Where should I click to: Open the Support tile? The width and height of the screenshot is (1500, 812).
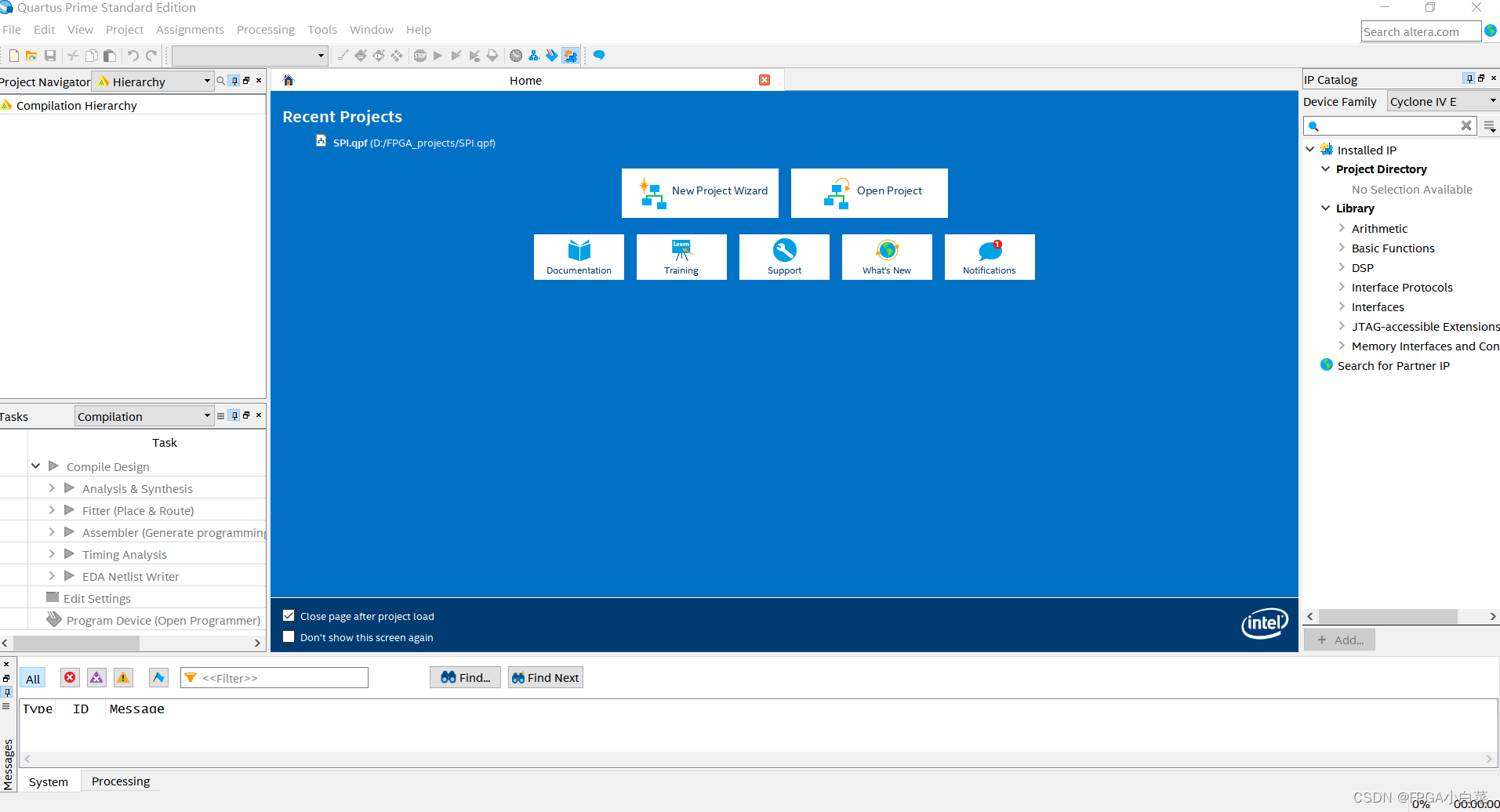[784, 257]
